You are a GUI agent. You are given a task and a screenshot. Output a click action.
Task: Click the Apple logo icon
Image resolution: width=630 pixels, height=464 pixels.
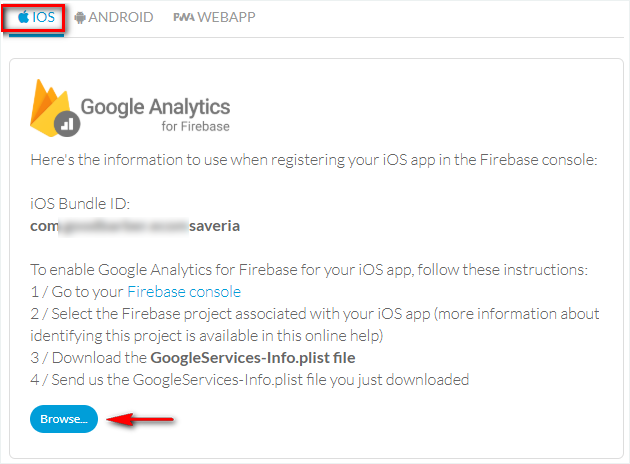[24, 17]
